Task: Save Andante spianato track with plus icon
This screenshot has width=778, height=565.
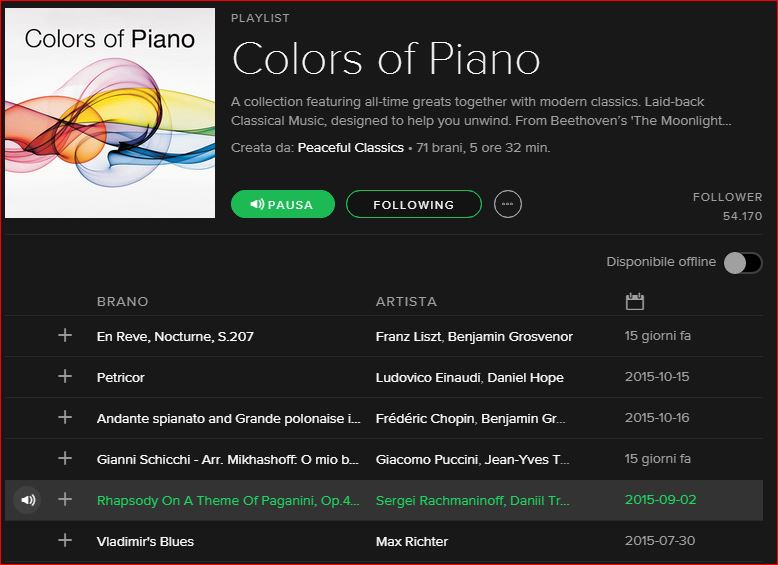Action: [65, 417]
